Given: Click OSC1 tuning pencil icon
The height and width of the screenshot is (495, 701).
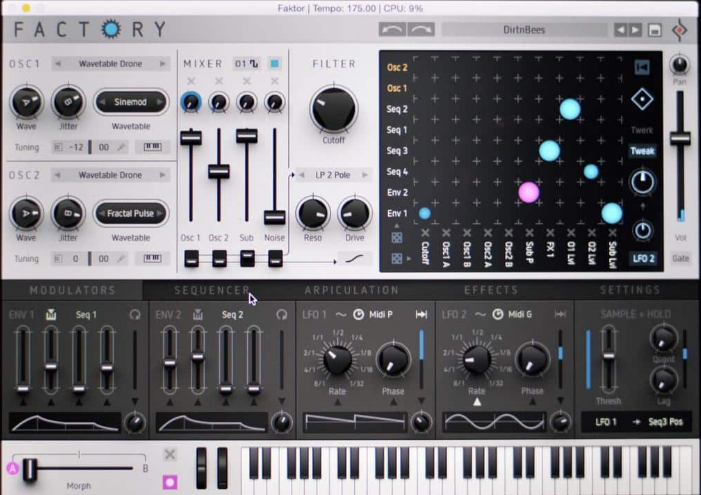Looking at the screenshot, I should pyautogui.click(x=121, y=147).
